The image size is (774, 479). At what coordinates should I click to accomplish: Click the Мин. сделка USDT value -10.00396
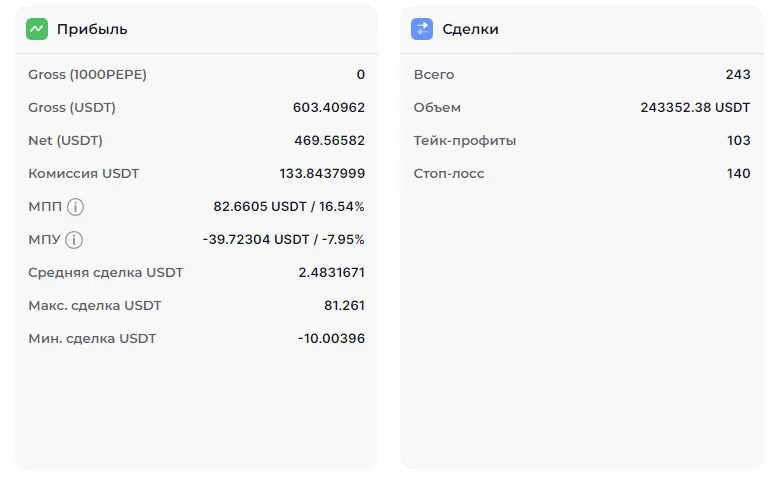tap(331, 338)
